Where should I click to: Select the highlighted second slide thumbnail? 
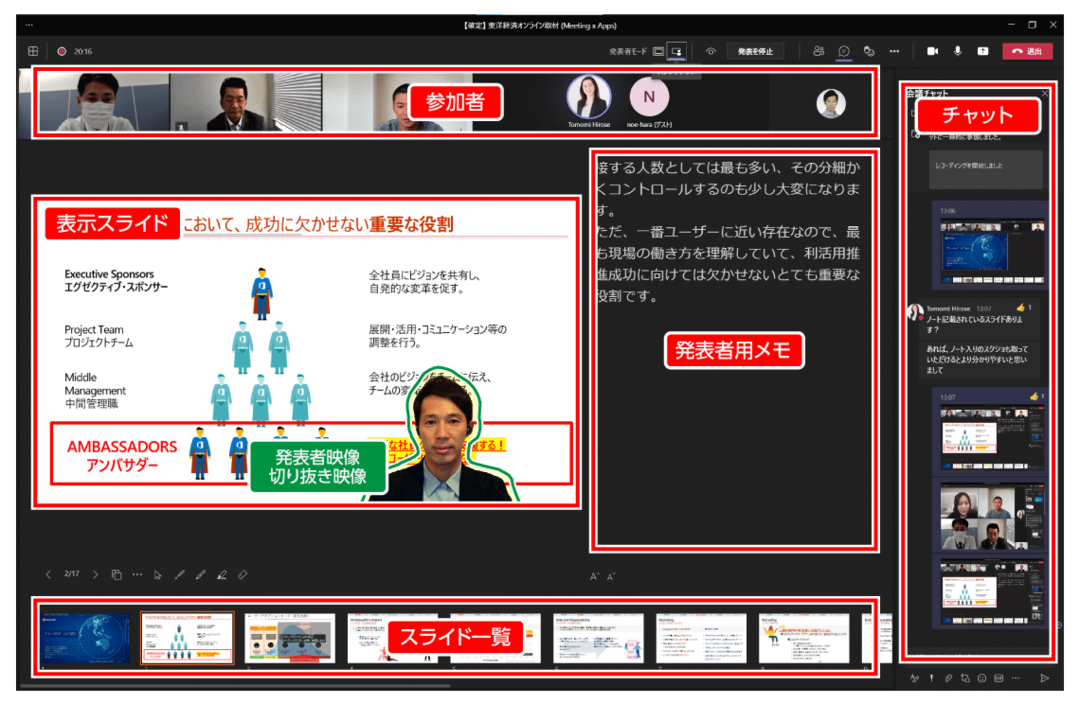(187, 639)
